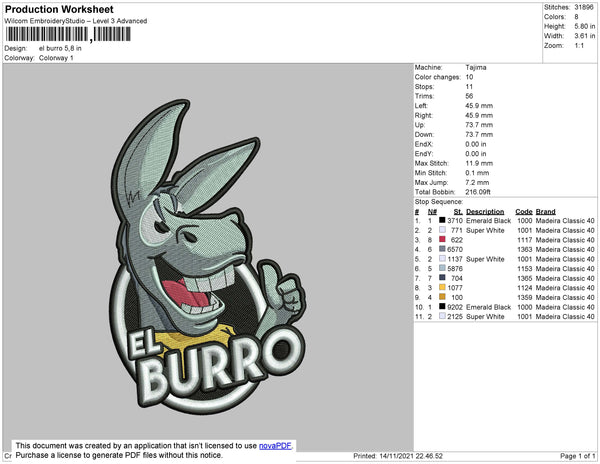Click the Trims value '56'
Viewport: 600px width, 464px height.
pyautogui.click(x=469, y=96)
